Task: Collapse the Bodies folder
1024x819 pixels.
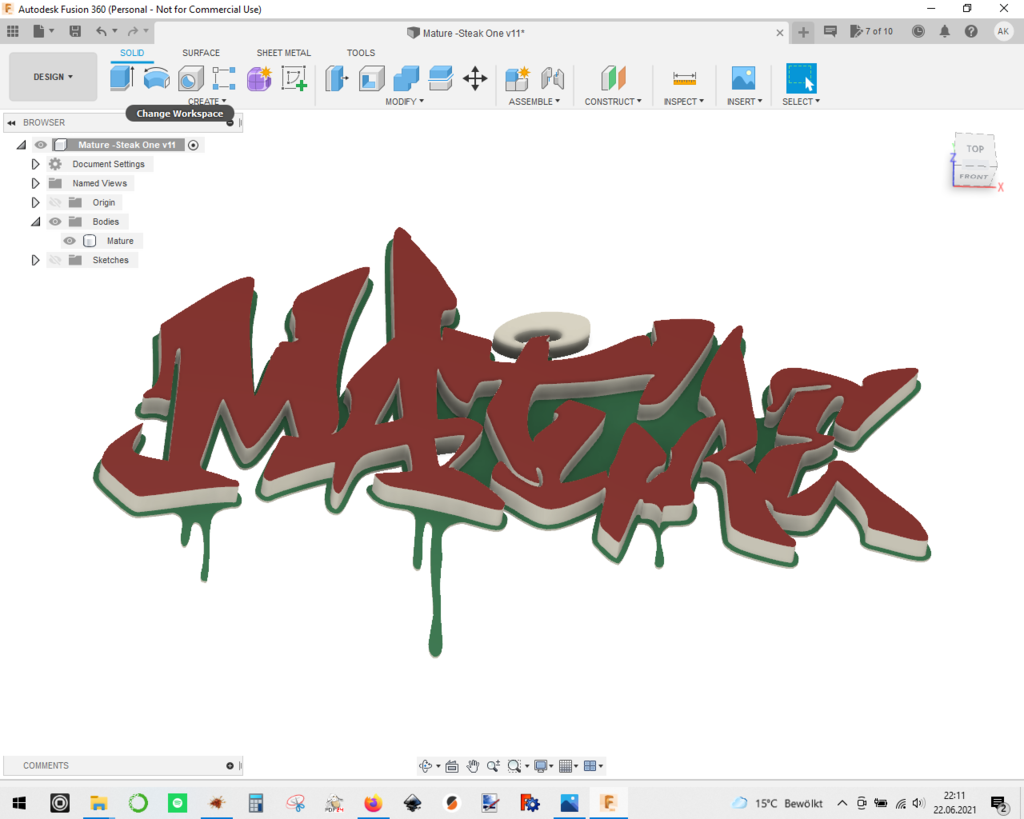Action: 35,222
